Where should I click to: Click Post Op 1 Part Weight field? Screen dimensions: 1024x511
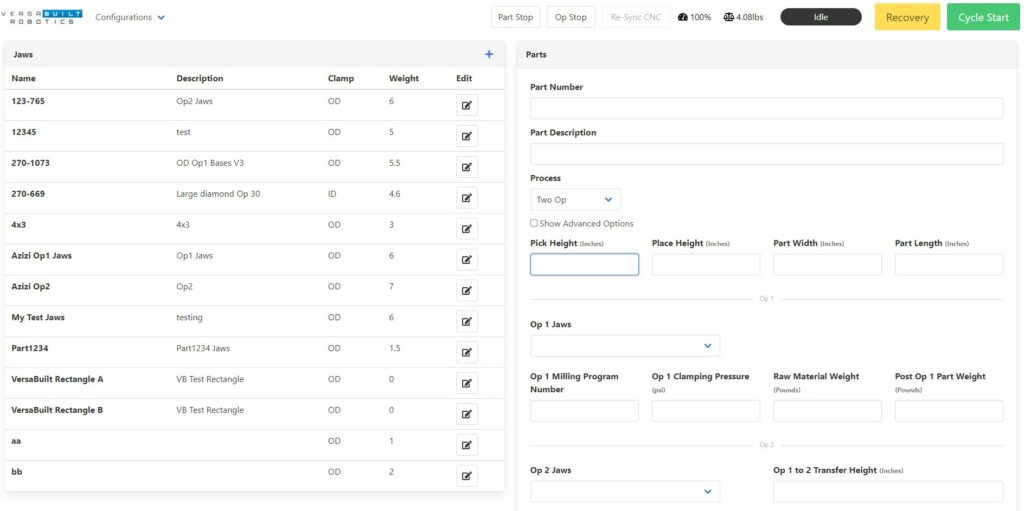949,411
